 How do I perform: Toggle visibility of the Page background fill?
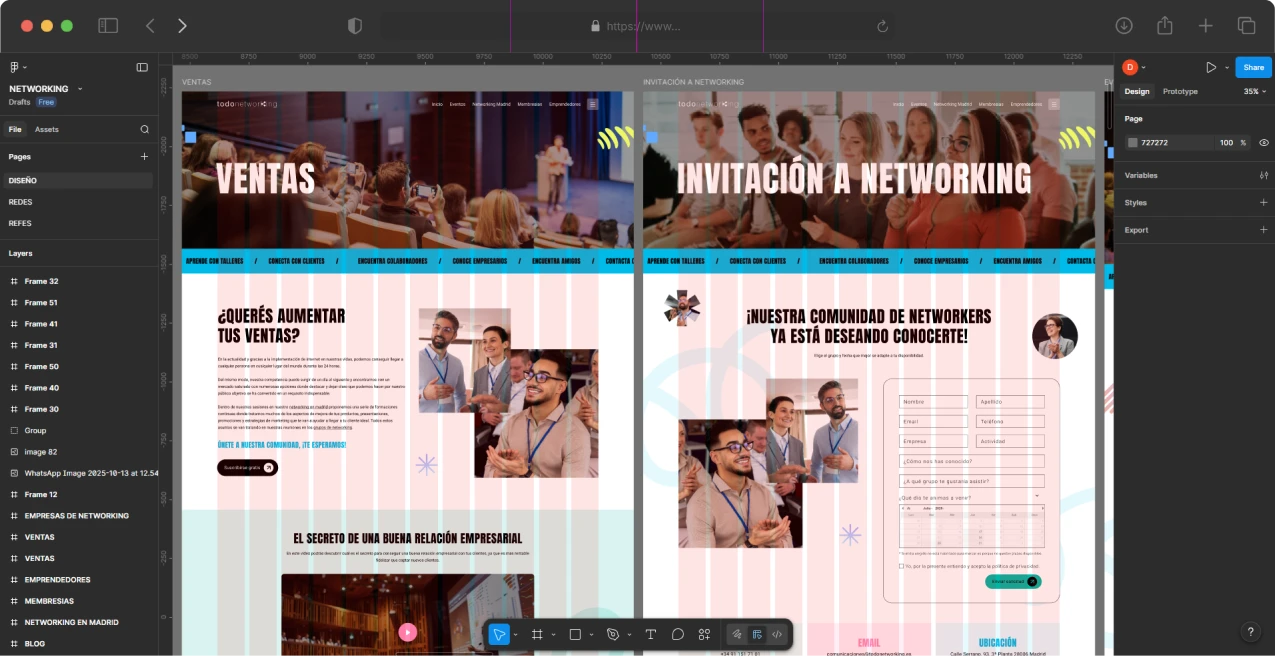1264,142
